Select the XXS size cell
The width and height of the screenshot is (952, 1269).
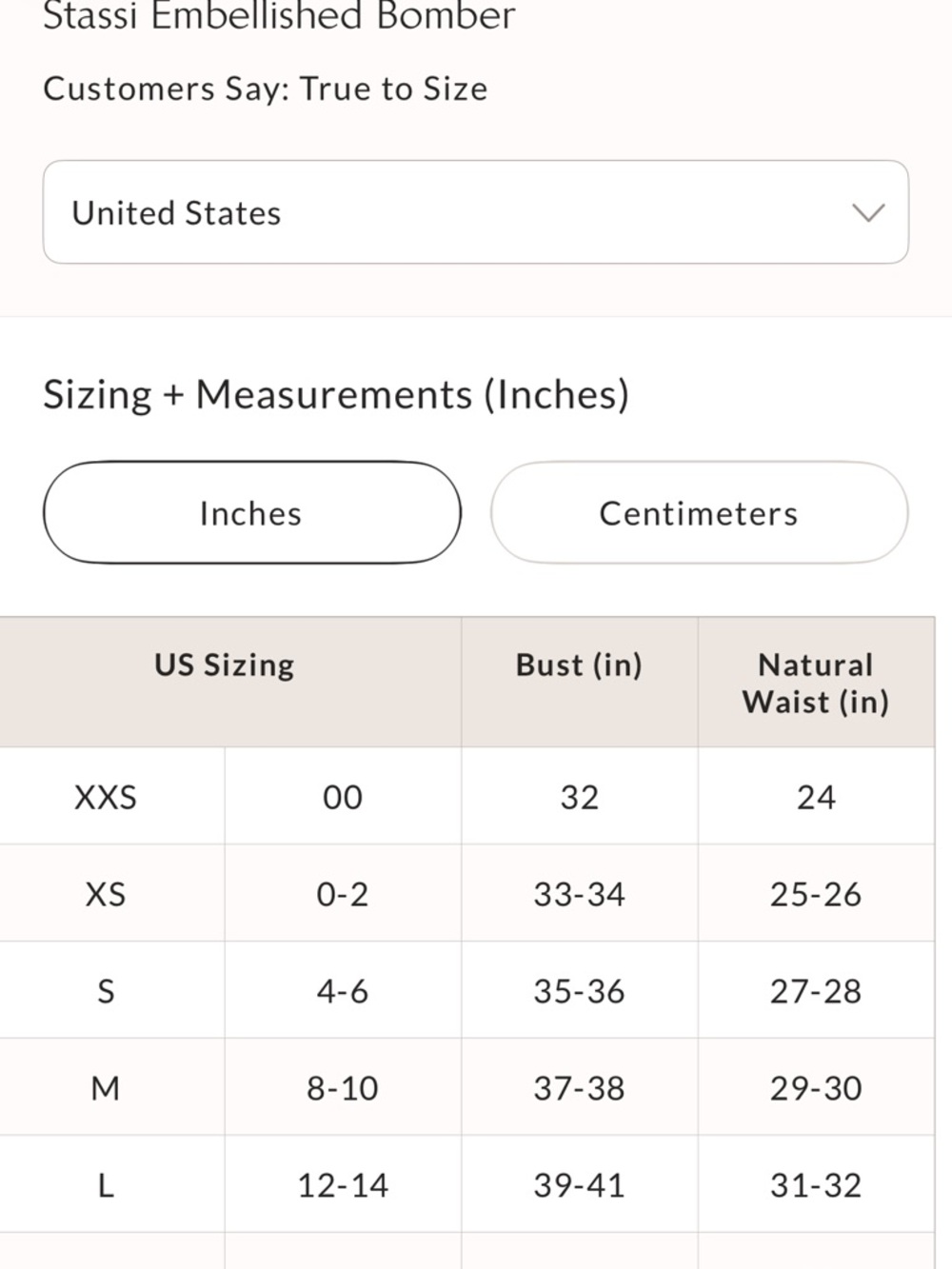point(106,797)
